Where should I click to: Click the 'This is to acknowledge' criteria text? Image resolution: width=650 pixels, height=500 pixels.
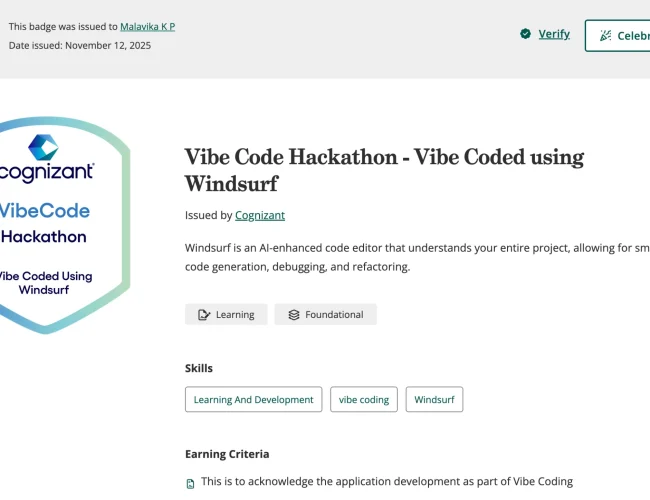387,481
